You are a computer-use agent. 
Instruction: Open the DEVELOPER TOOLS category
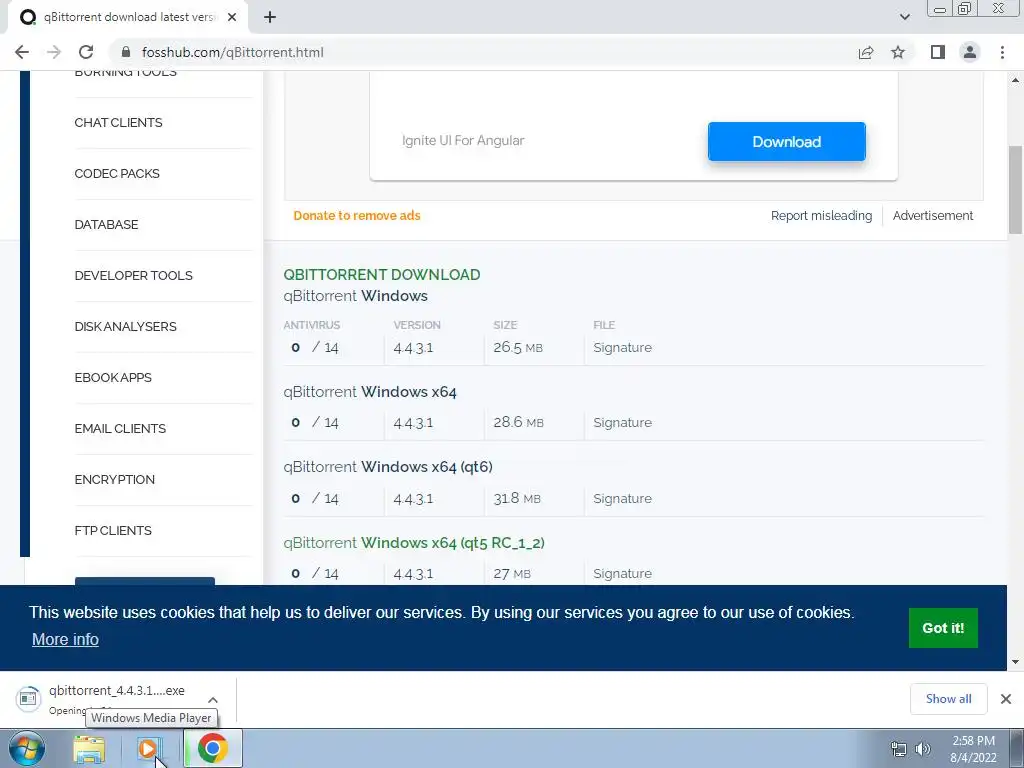coord(133,276)
